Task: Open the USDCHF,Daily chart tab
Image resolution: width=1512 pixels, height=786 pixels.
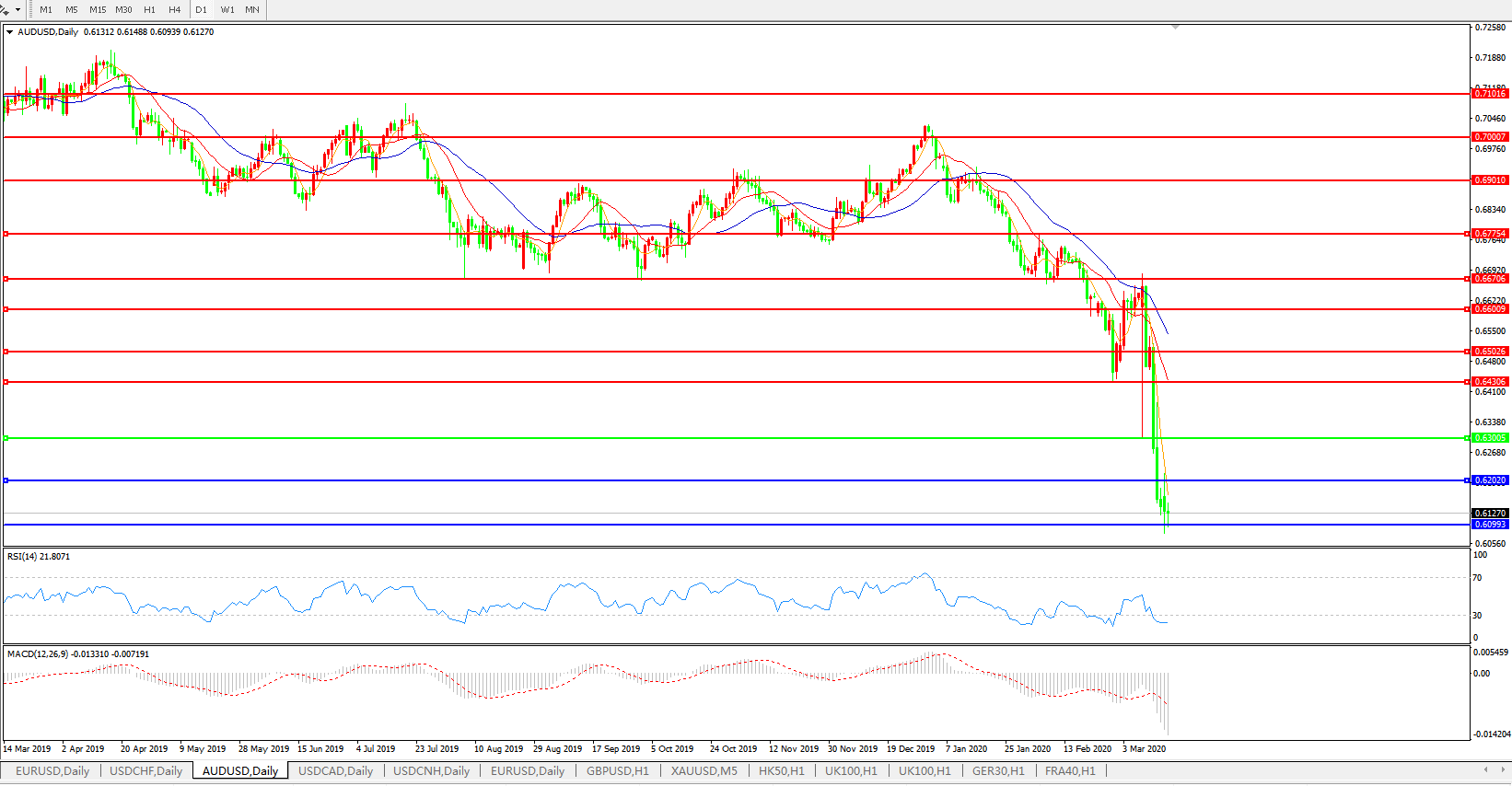Action: pos(145,771)
